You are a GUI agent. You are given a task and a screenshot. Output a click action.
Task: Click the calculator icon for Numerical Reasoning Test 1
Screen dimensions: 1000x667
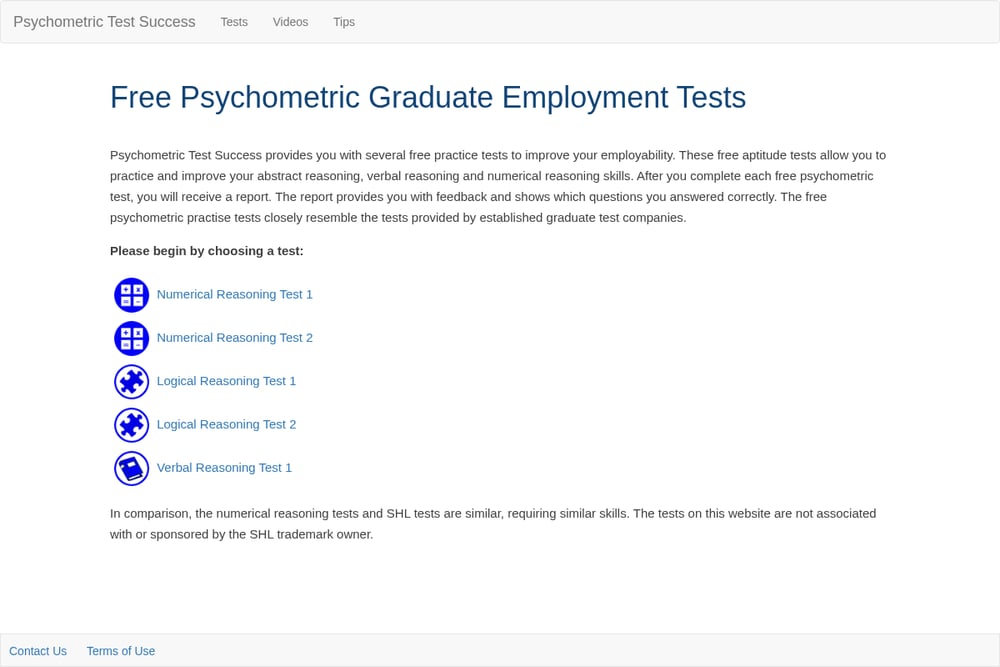[x=131, y=295]
